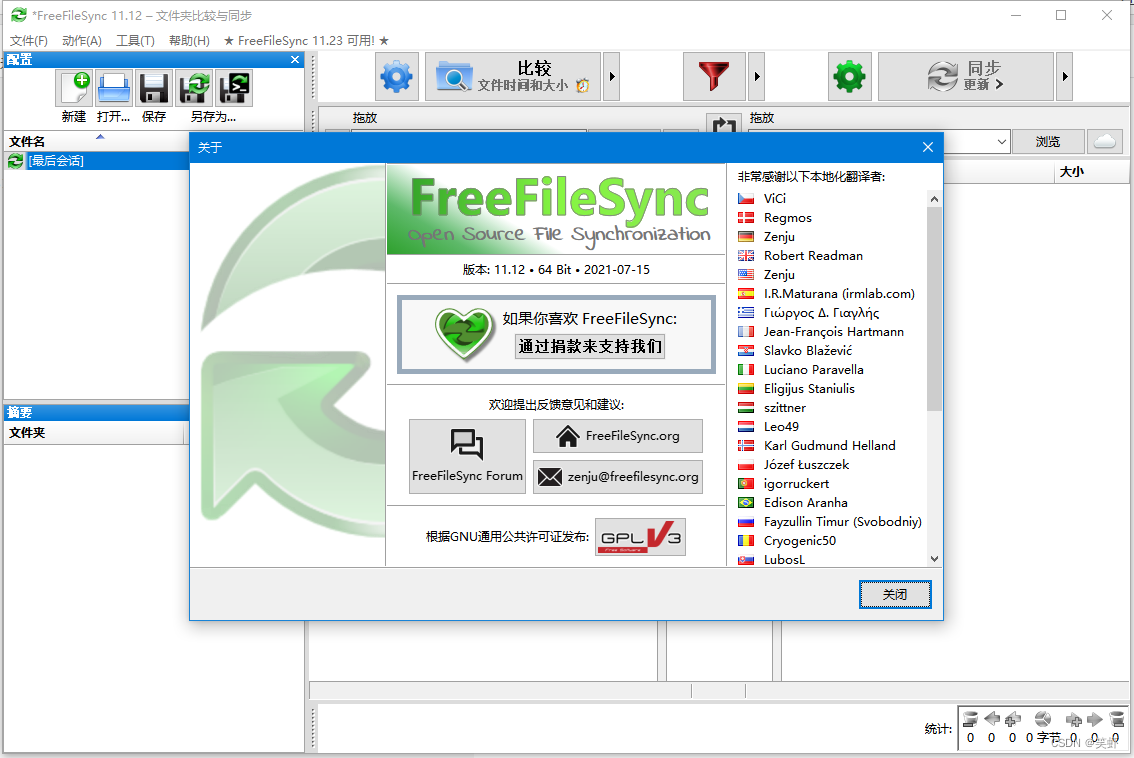1134x758 pixels.
Task: Click translator entry ViCi
Action: point(775,199)
